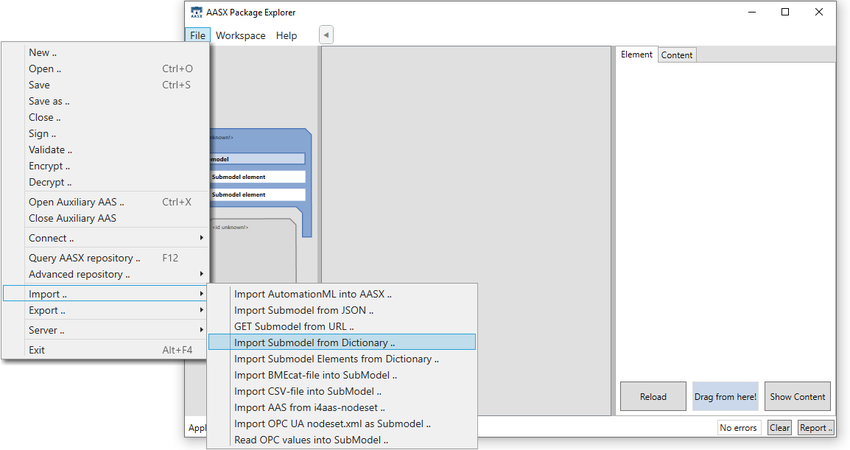Switch to the Element tab
Image resolution: width=850 pixels, height=450 pixels.
click(x=636, y=55)
